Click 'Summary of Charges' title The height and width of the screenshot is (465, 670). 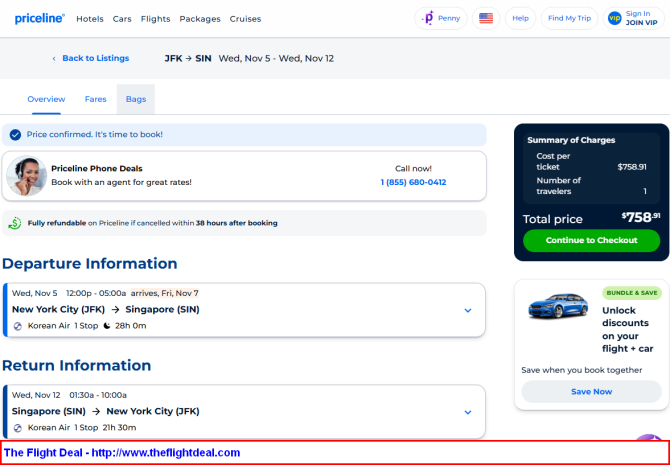click(x=571, y=140)
